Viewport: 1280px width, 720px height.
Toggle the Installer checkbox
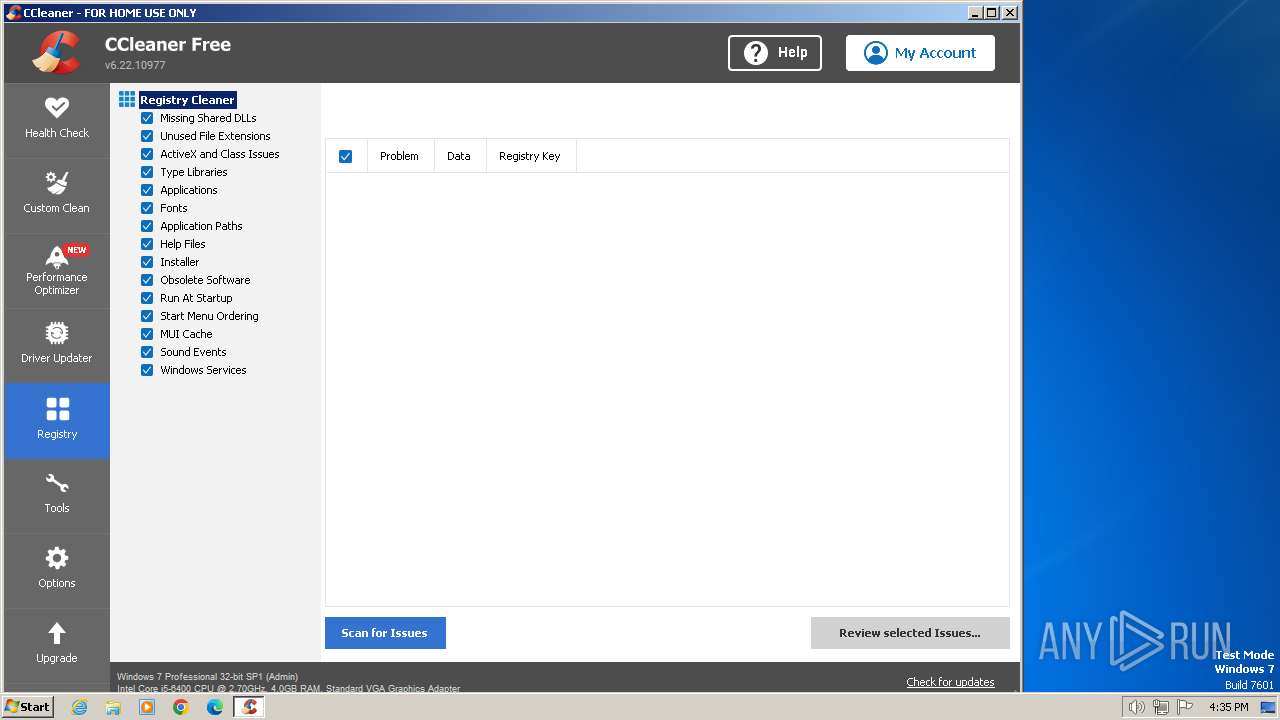[147, 262]
